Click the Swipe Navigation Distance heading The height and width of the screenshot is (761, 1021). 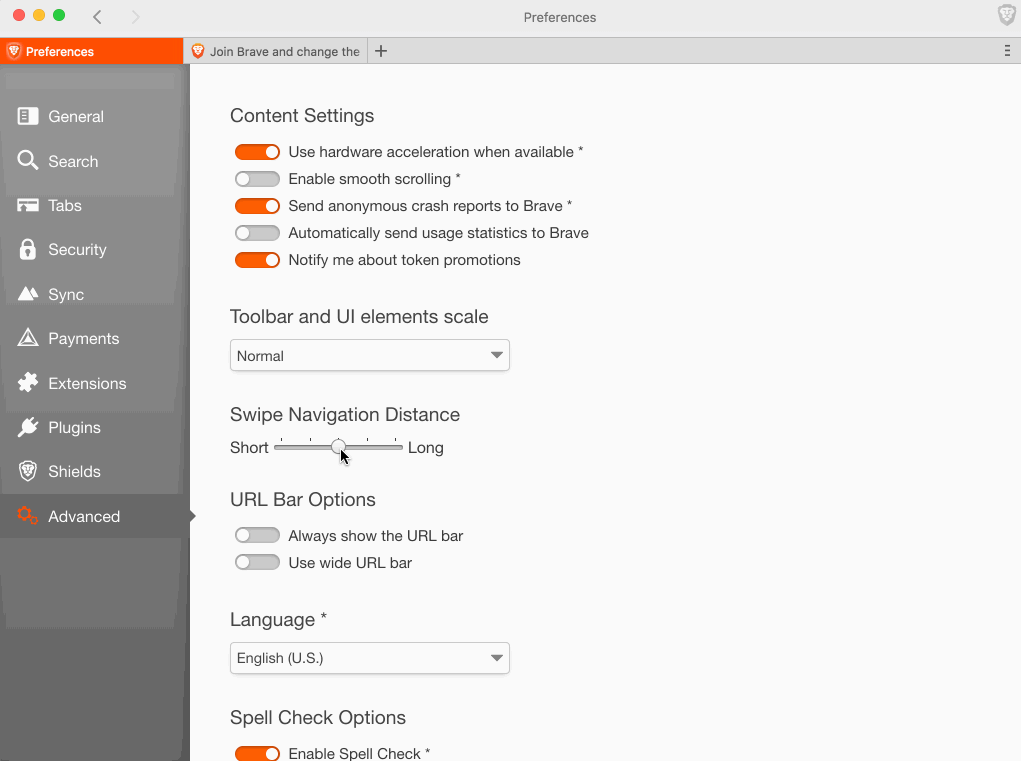pyautogui.click(x=345, y=415)
